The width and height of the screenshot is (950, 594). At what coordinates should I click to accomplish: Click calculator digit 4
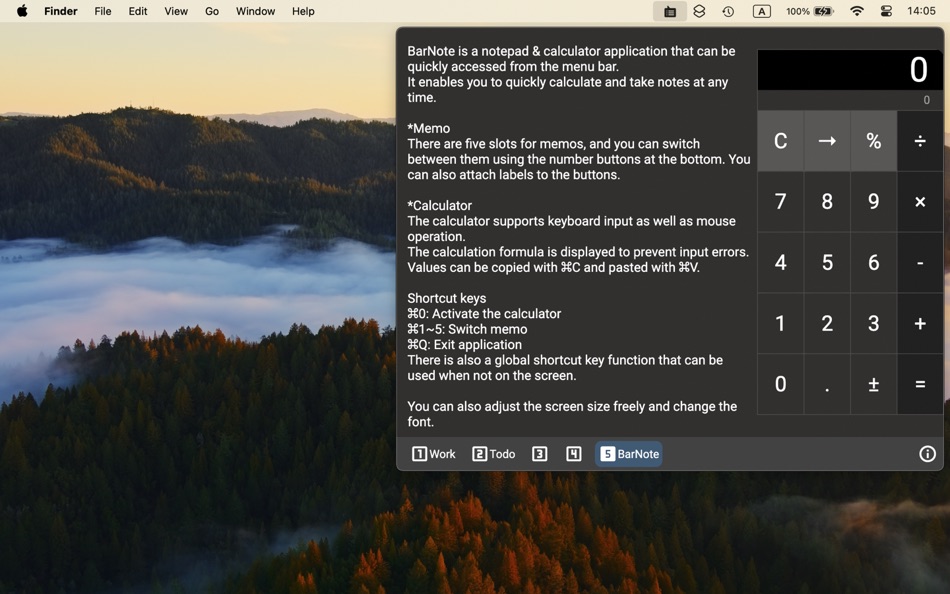pyautogui.click(x=780, y=262)
